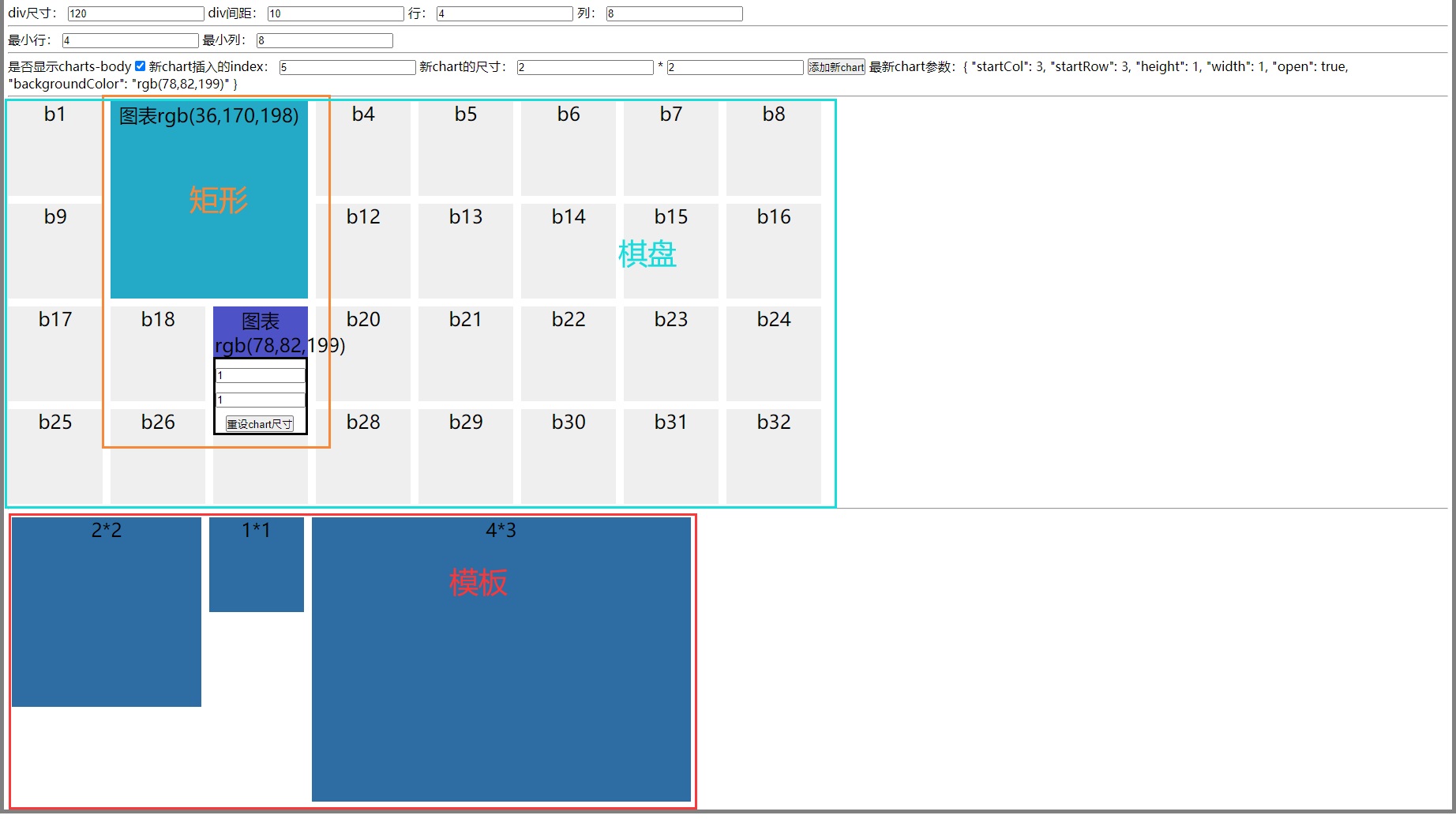This screenshot has height=819, width=1456.
Task: Click the 重设chart尺寸 button
Action: [x=260, y=424]
